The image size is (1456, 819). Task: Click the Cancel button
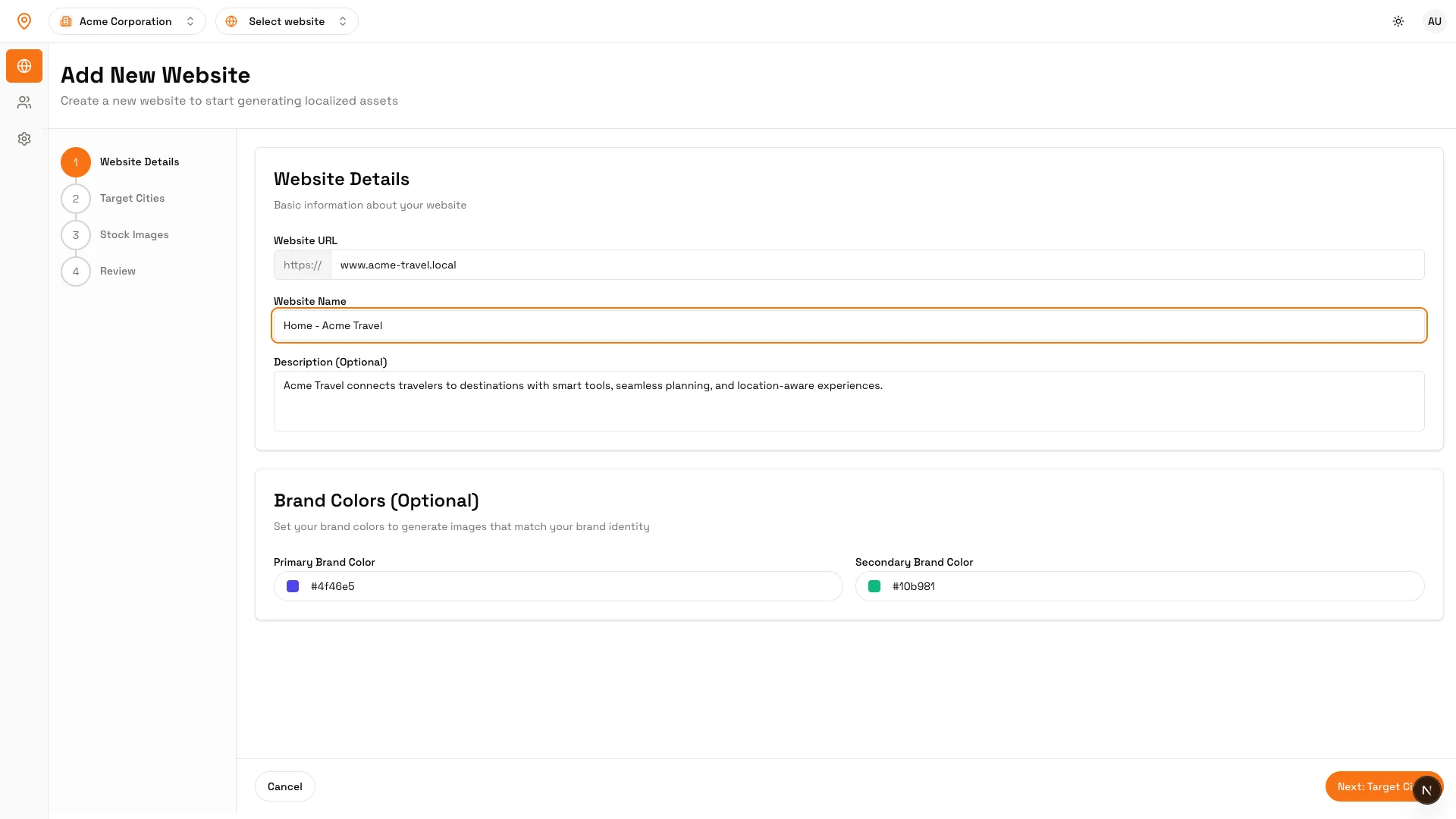(x=285, y=786)
